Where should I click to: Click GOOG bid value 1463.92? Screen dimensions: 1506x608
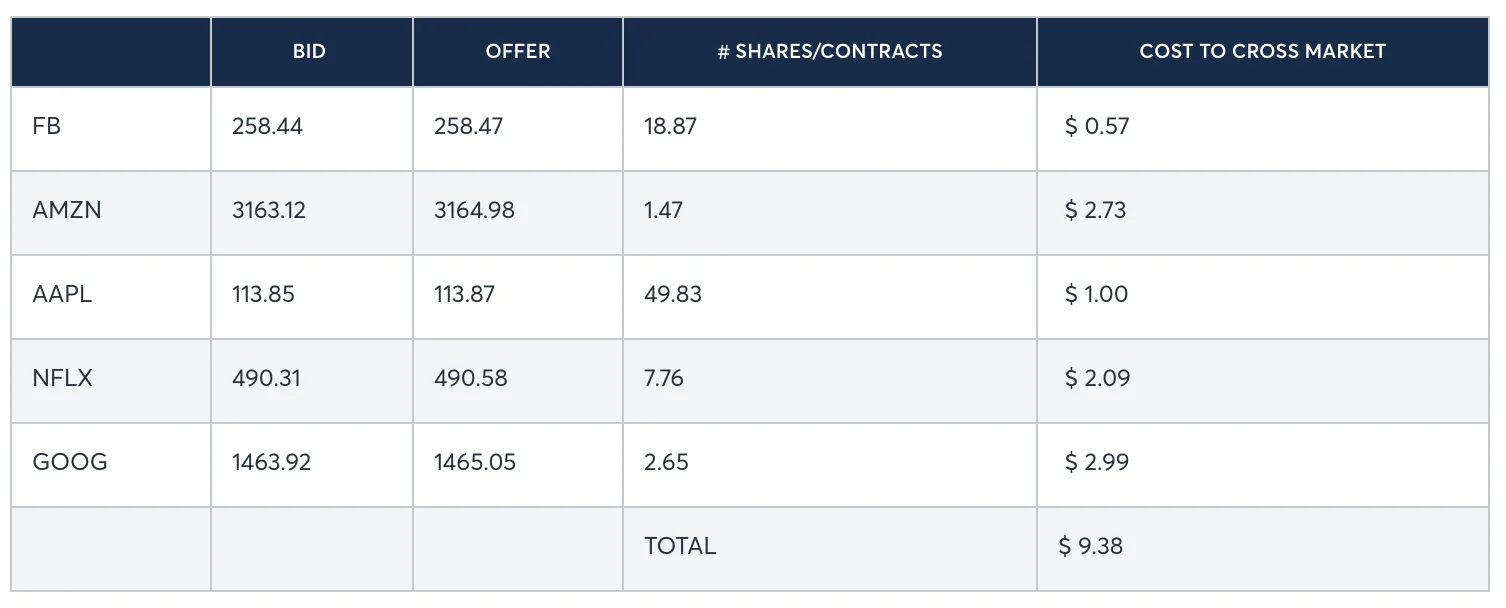click(271, 462)
